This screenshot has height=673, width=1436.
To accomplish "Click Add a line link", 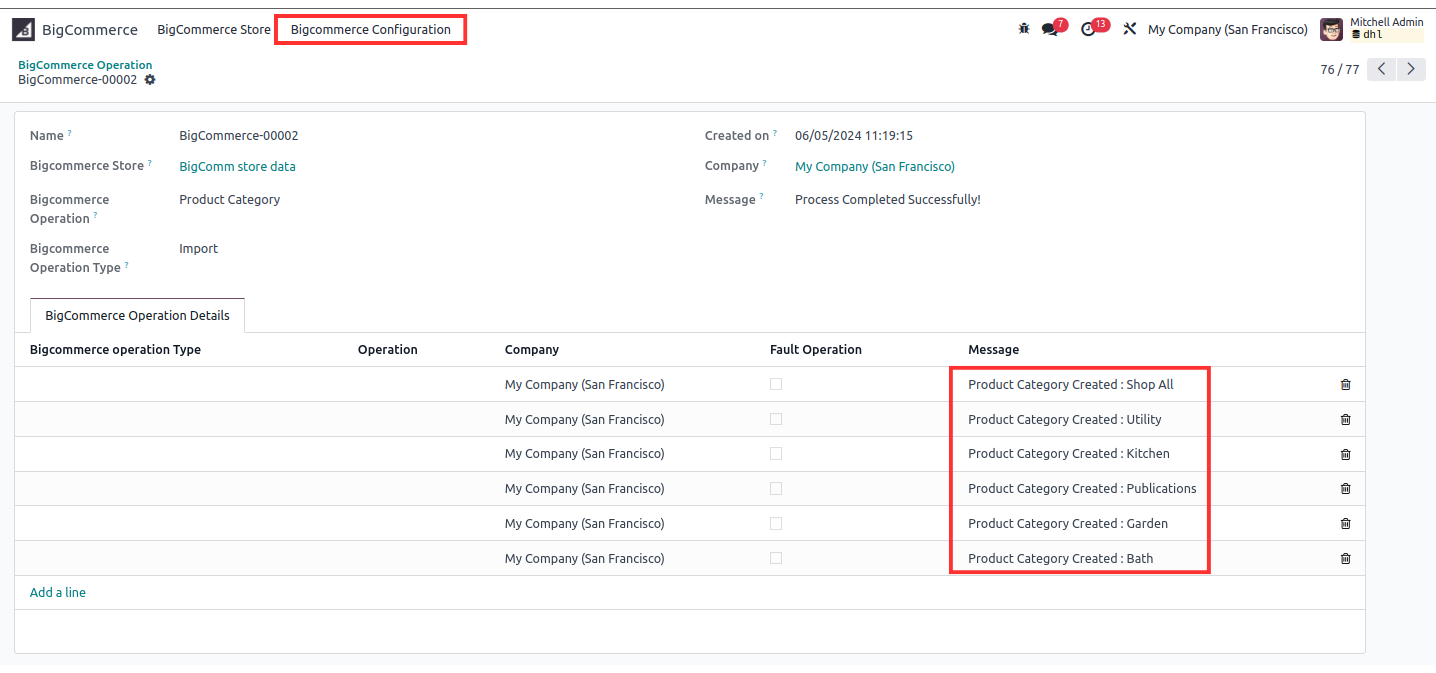I will tap(58, 593).
